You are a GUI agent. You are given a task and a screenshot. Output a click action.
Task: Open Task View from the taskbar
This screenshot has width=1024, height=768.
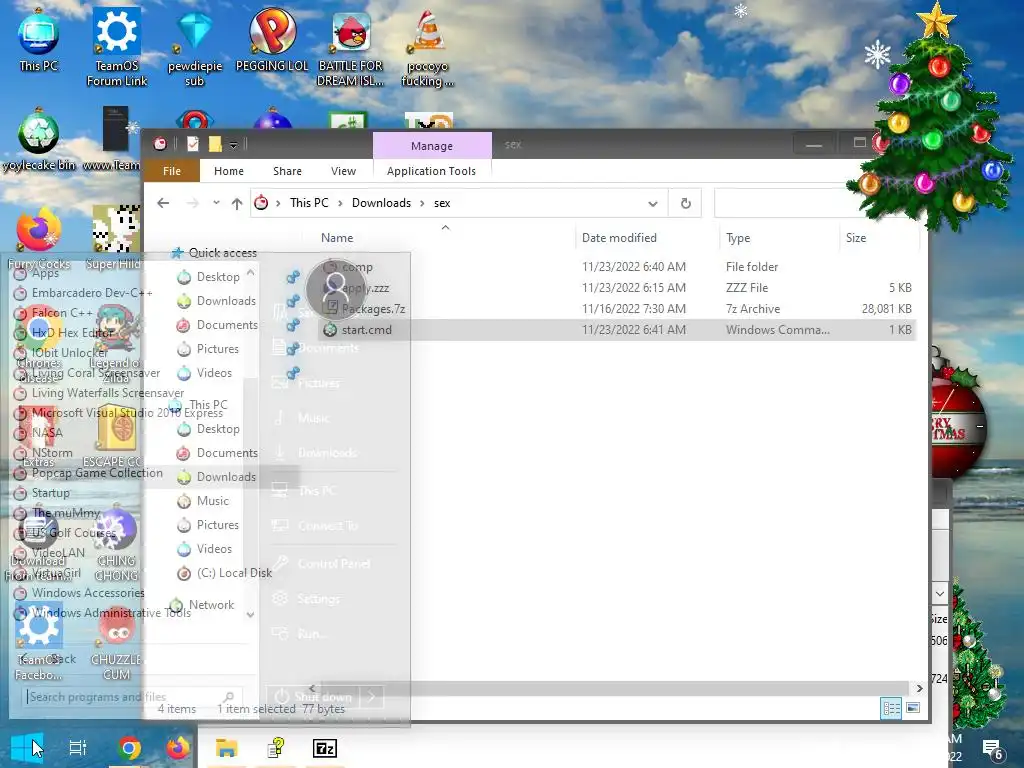click(x=78, y=748)
